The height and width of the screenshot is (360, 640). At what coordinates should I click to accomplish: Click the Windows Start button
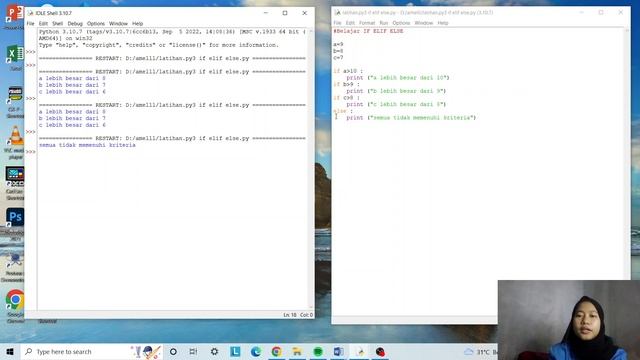click(10, 351)
